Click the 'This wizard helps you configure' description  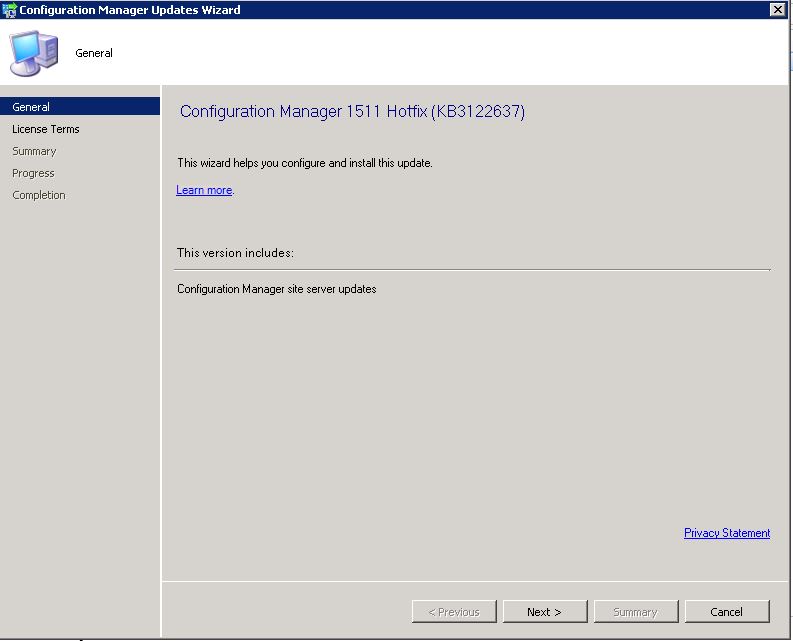(x=305, y=163)
